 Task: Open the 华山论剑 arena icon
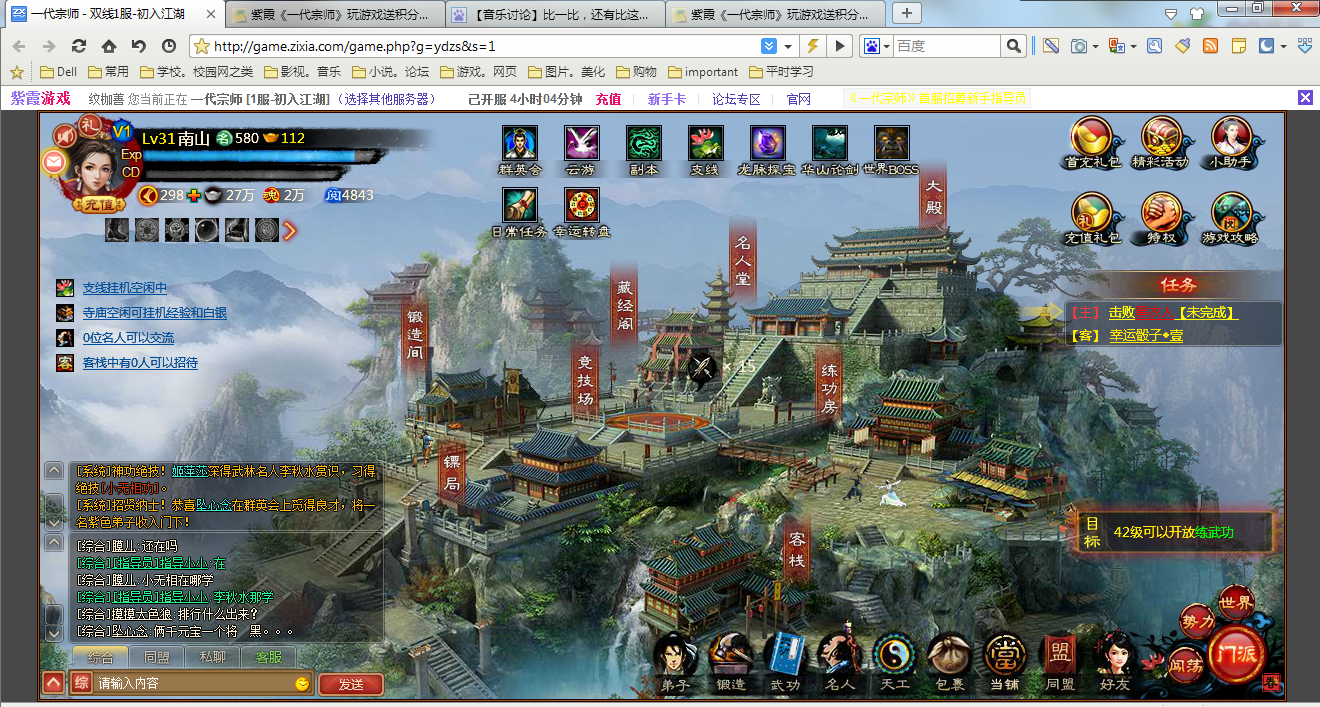point(830,150)
